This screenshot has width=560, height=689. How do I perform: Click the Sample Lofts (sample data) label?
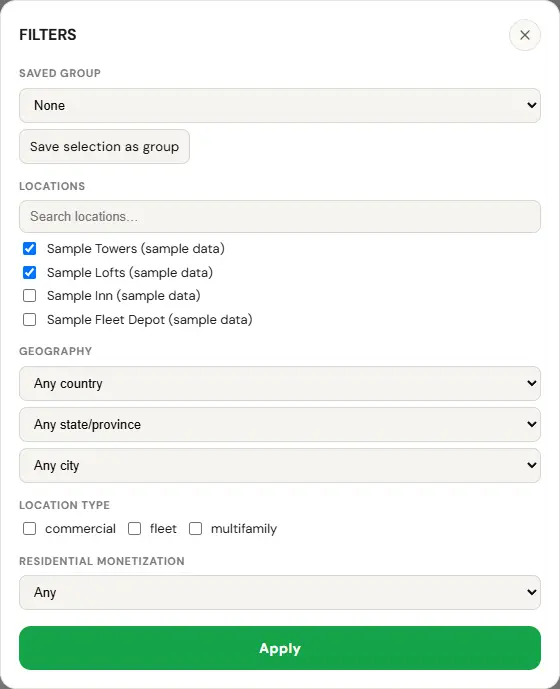coord(130,272)
